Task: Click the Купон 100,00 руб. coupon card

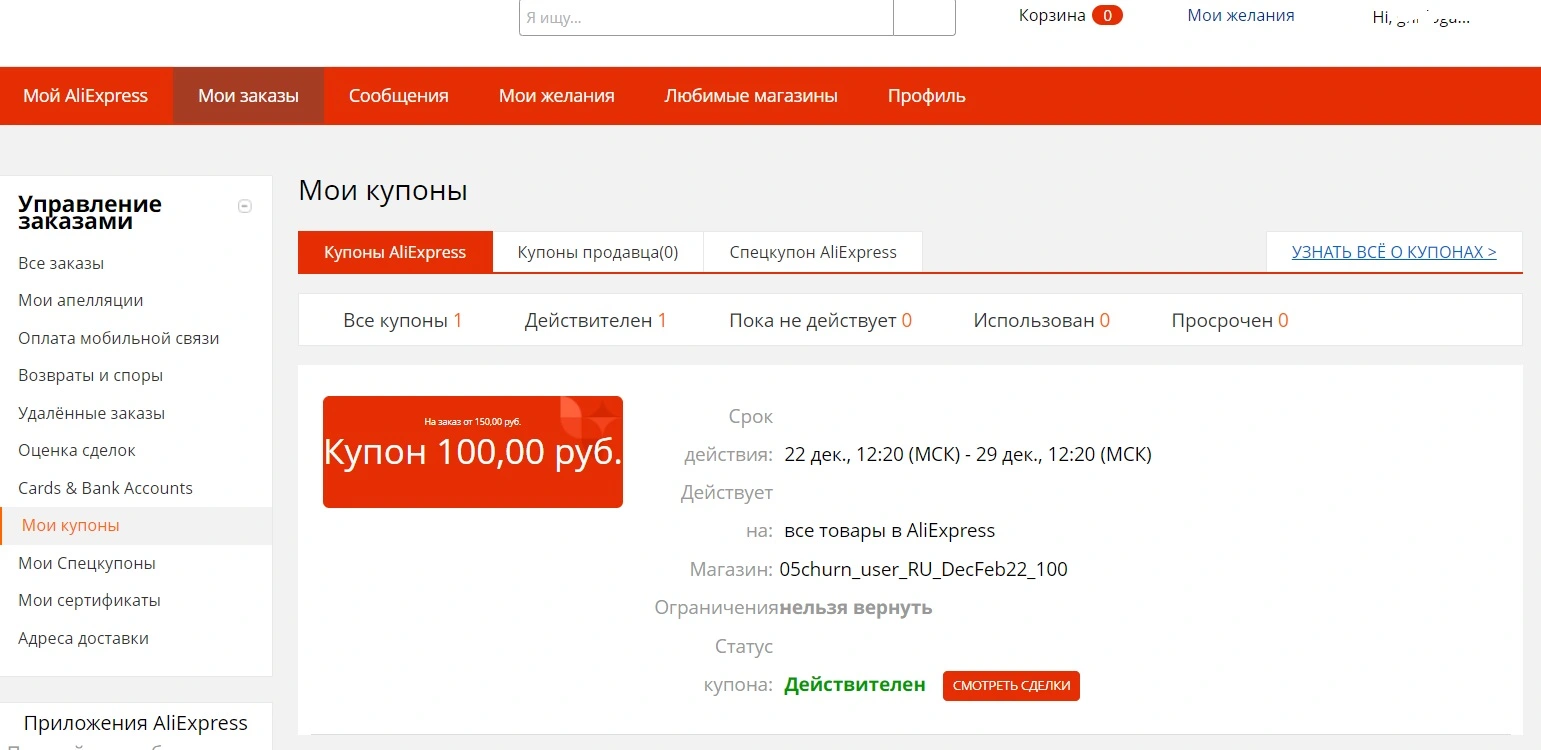Action: tap(473, 452)
